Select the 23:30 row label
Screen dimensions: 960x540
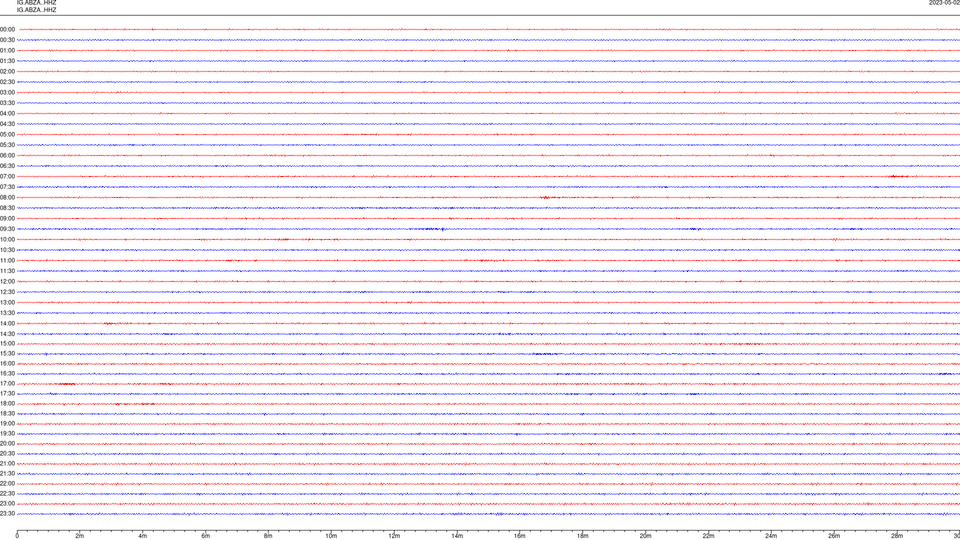[x=7, y=514]
